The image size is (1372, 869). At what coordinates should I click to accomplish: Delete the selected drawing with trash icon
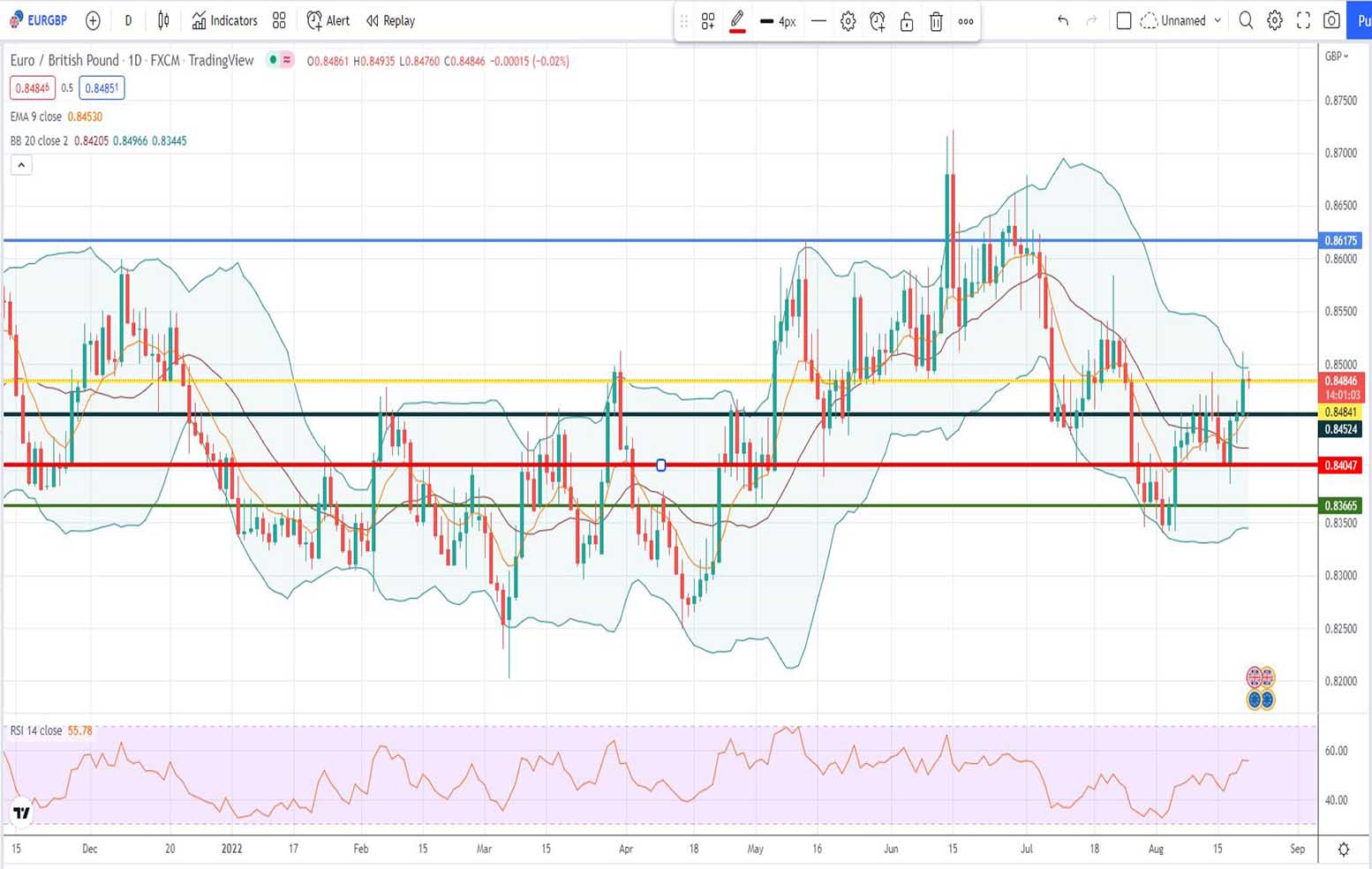point(936,21)
